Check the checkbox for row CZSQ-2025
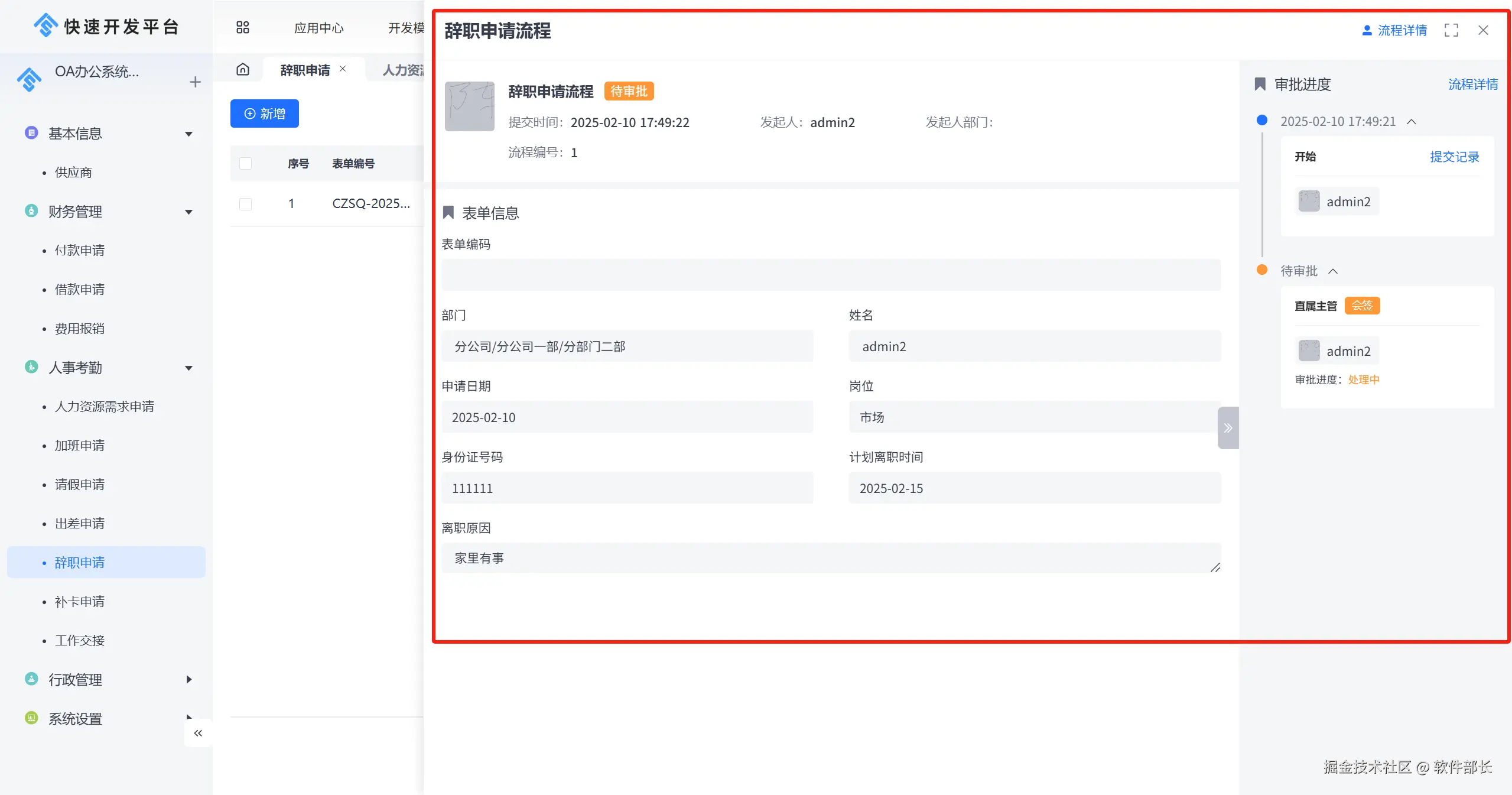Screen dimensions: 1512x795 click(x=246, y=204)
